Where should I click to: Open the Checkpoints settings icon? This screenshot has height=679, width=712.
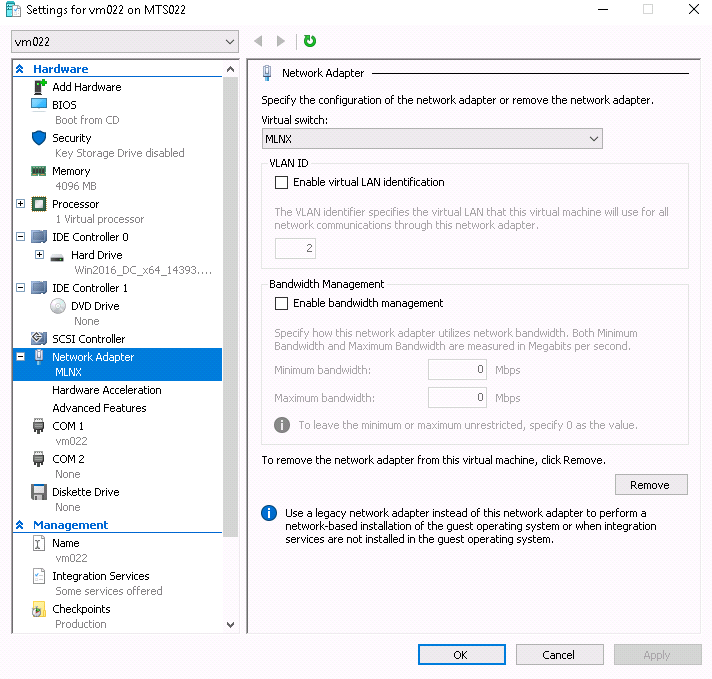click(x=39, y=608)
